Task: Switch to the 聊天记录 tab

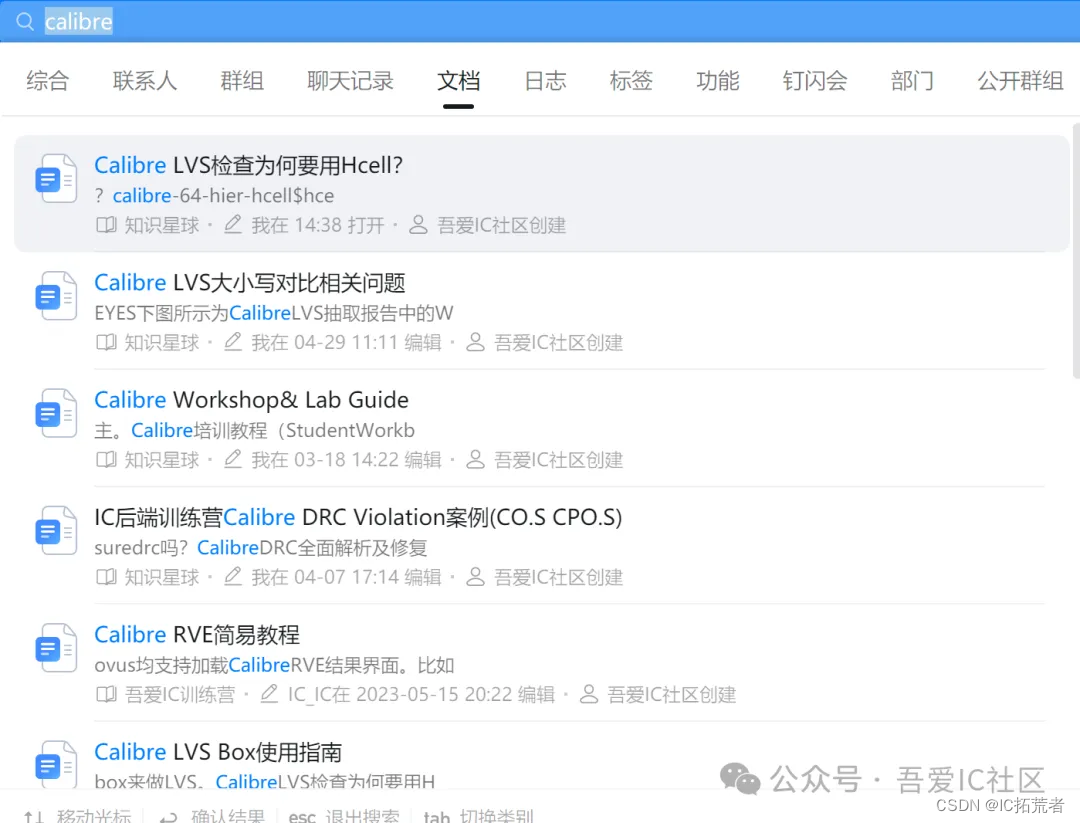Action: tap(351, 81)
